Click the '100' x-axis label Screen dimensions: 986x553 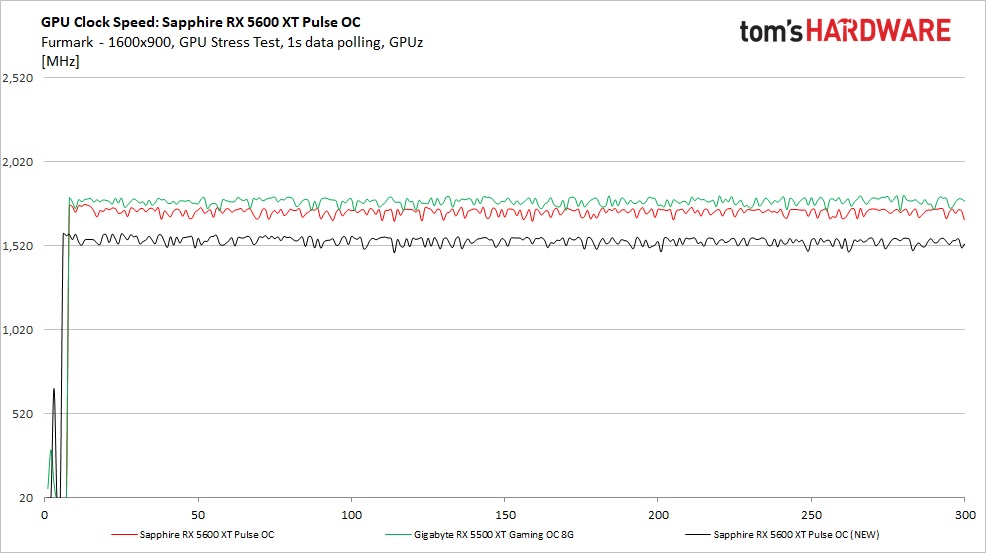pos(352,515)
